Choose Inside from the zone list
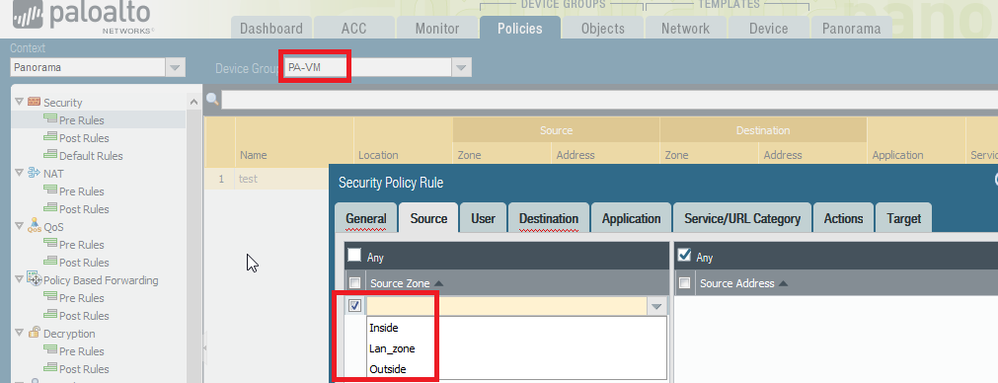This screenshot has height=383, width=998. (517, 328)
